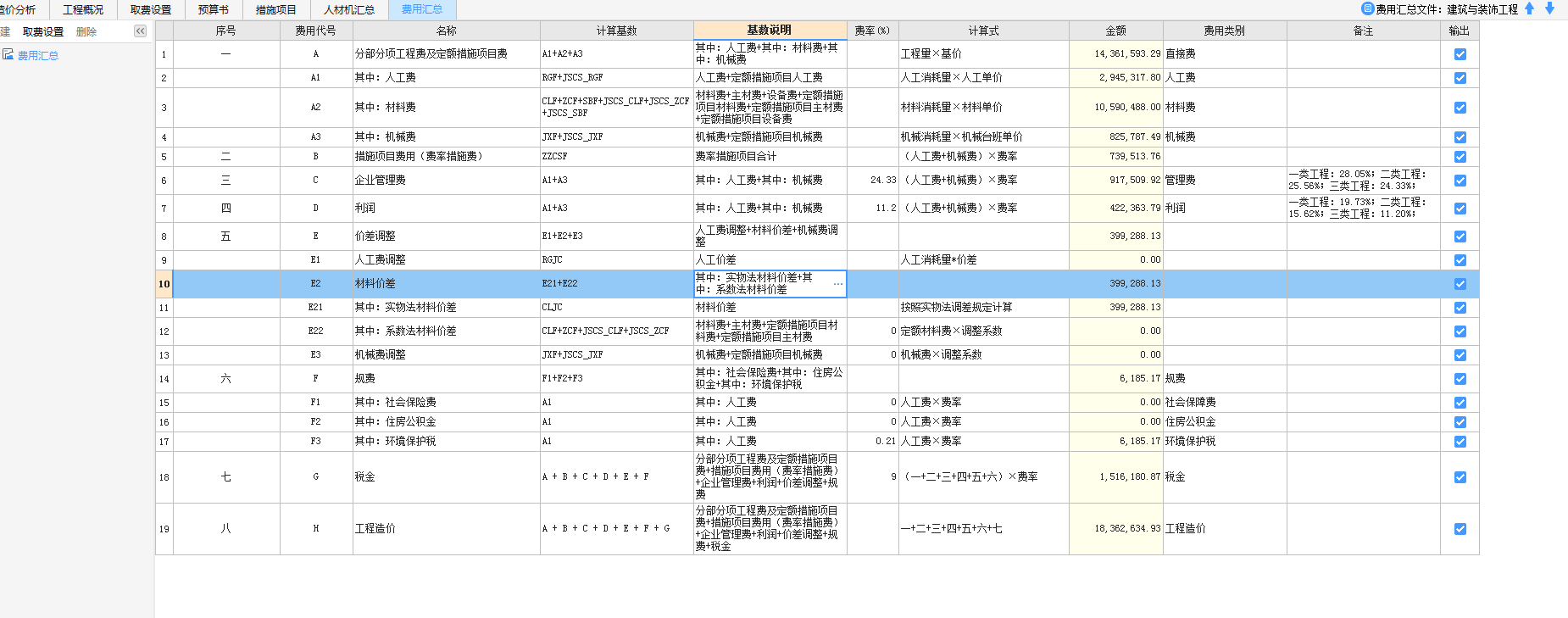
Task: Switch to the 工程概况 tab
Action: (83, 9)
